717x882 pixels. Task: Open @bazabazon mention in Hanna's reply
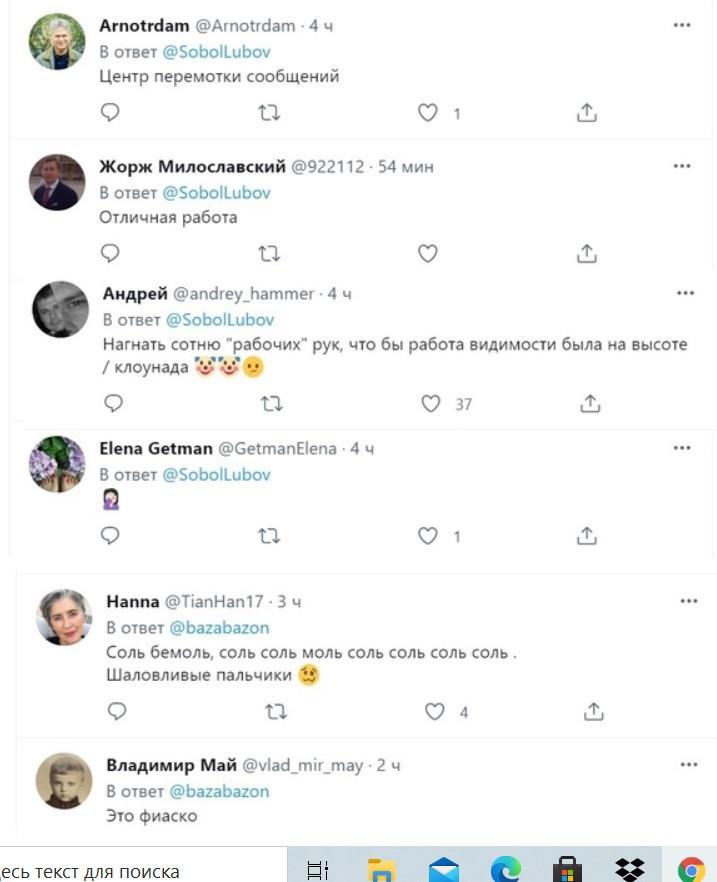[219, 628]
